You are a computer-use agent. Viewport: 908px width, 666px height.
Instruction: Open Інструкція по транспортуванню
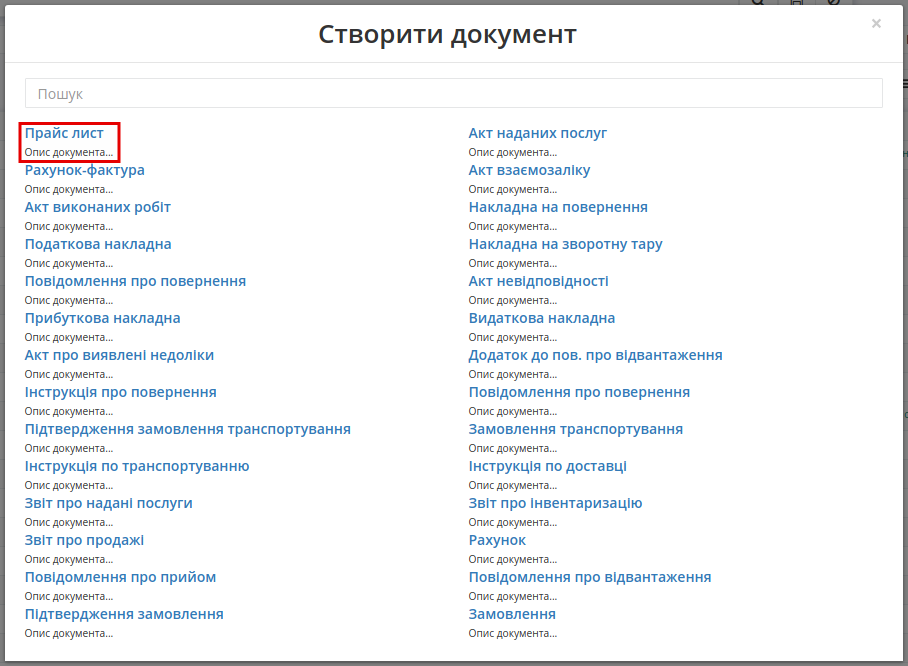(137, 467)
